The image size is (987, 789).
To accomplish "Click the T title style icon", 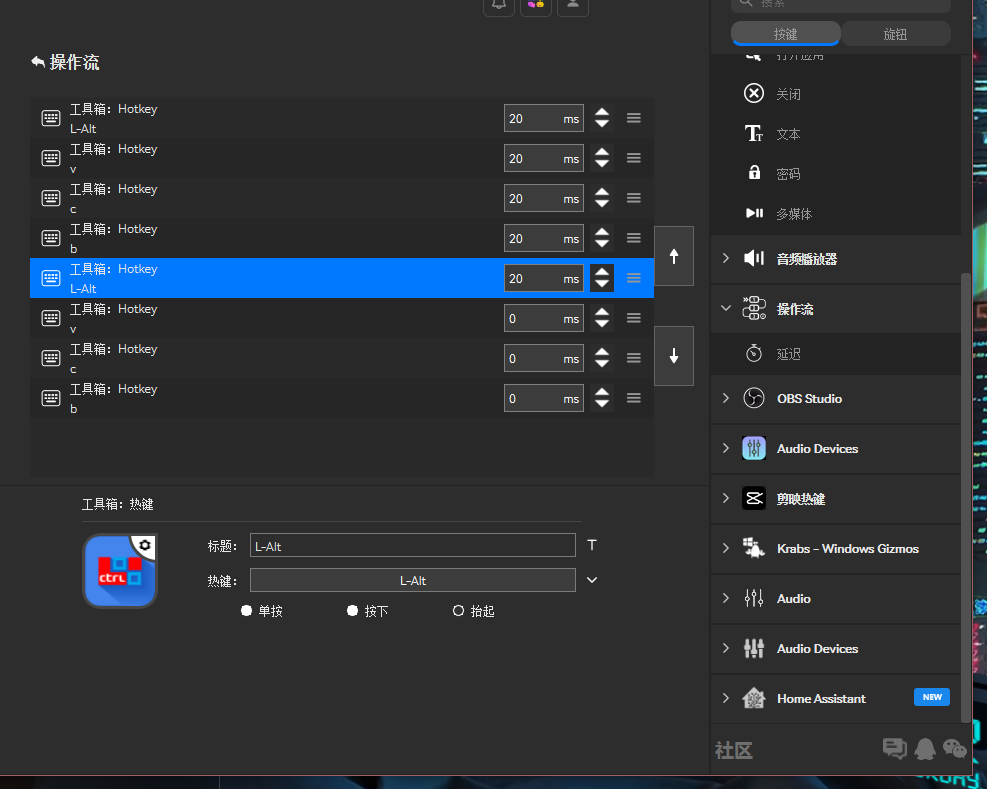I will 592,546.
